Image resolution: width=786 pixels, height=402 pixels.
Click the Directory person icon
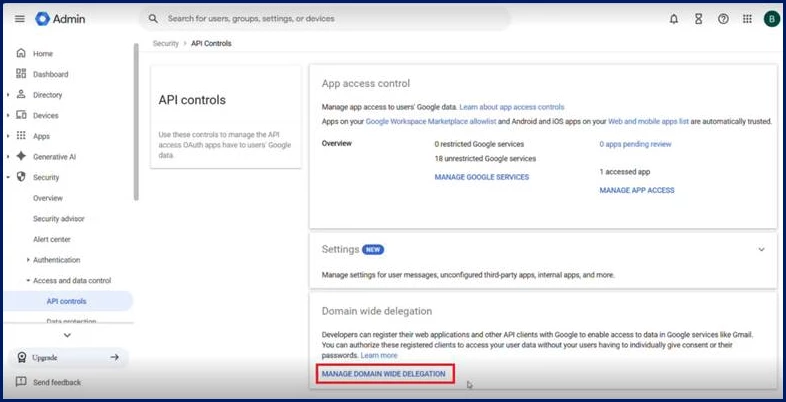pos(21,94)
